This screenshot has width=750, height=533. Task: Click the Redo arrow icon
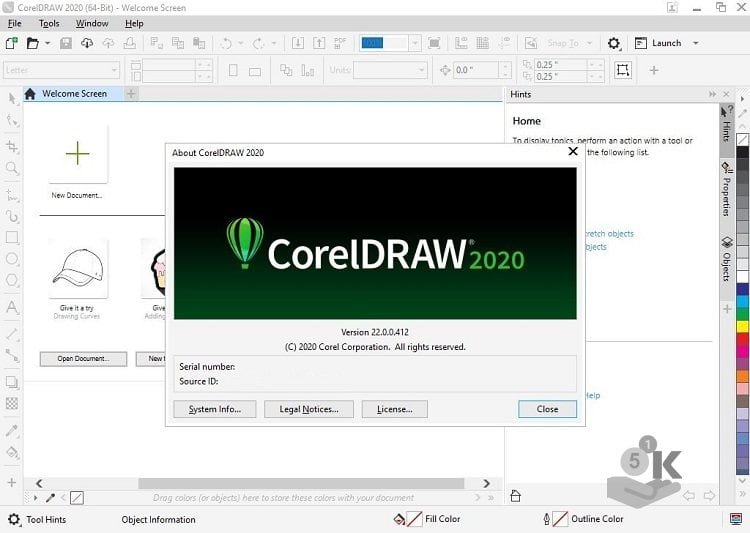click(258, 44)
